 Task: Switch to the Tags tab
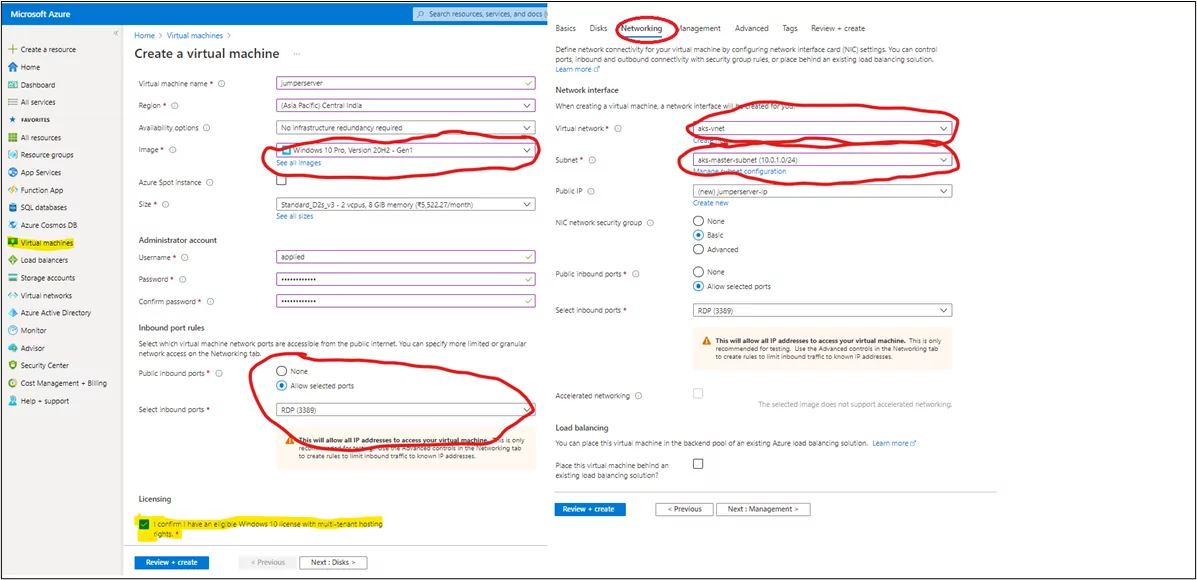(x=790, y=28)
